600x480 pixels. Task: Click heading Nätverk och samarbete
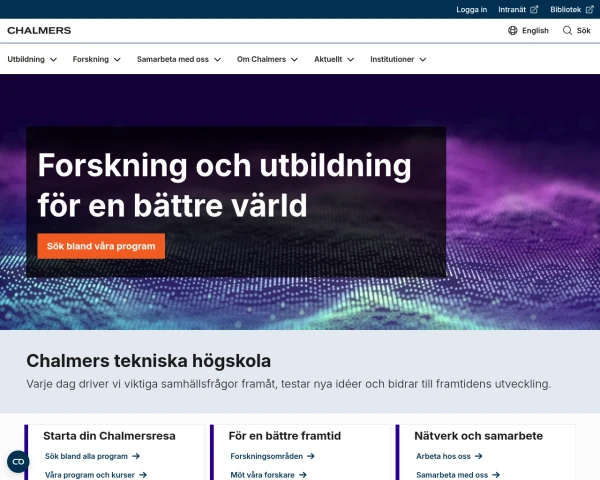point(479,436)
